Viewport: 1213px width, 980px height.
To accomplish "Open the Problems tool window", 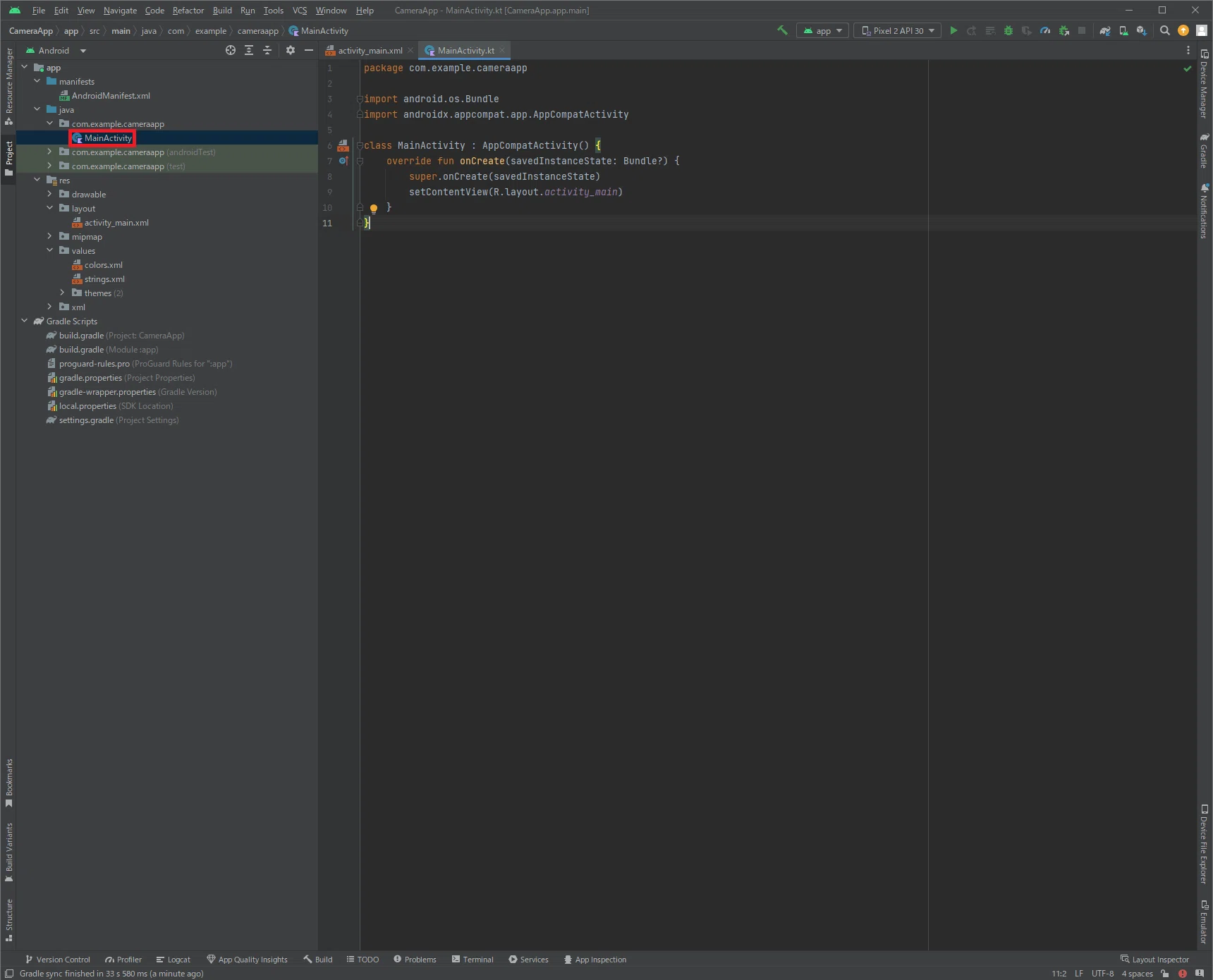I will (415, 960).
